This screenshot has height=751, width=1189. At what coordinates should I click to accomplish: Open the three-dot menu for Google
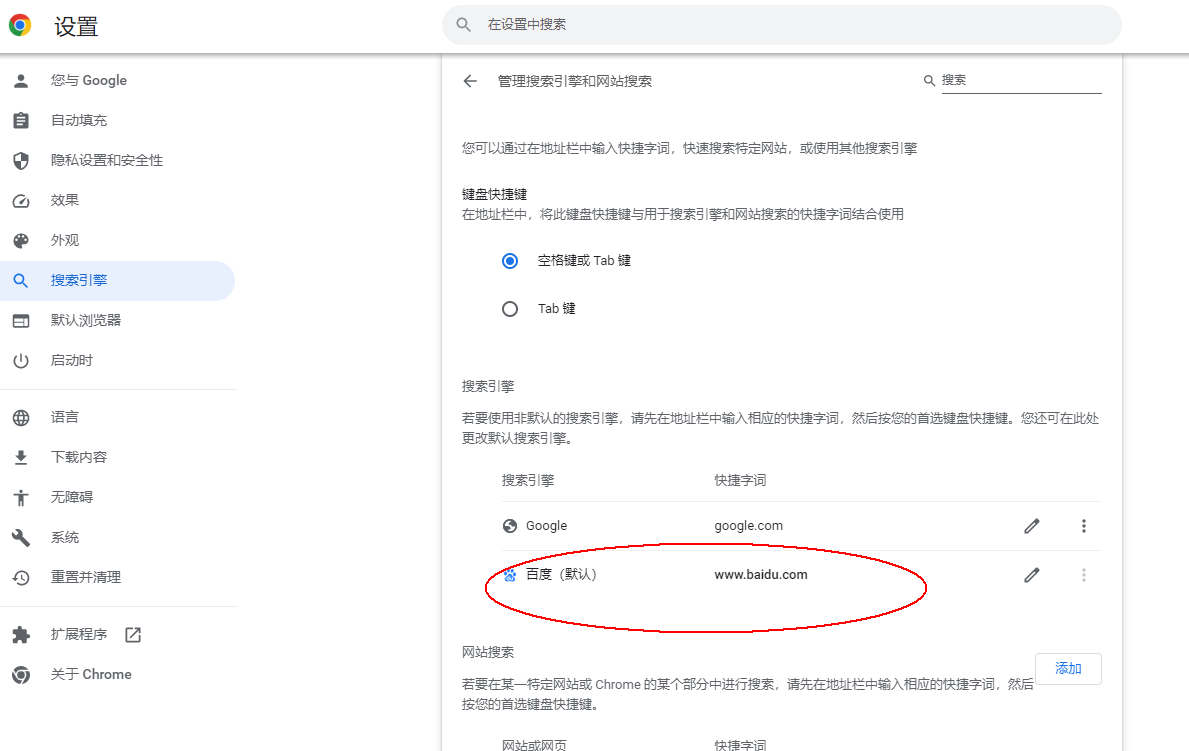pos(1083,526)
